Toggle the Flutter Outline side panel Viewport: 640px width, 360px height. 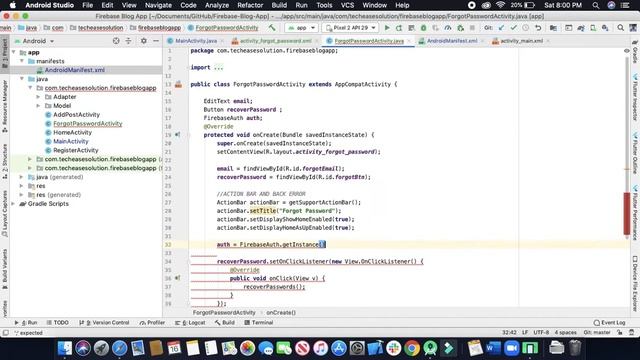635,153
